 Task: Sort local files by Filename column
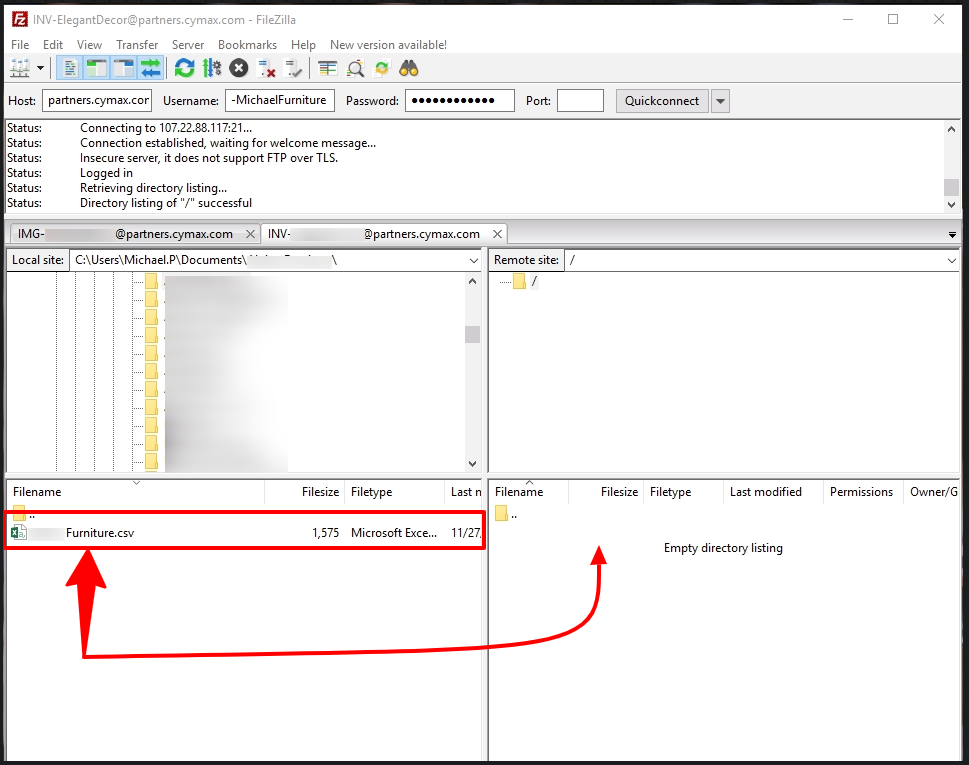tap(135, 492)
